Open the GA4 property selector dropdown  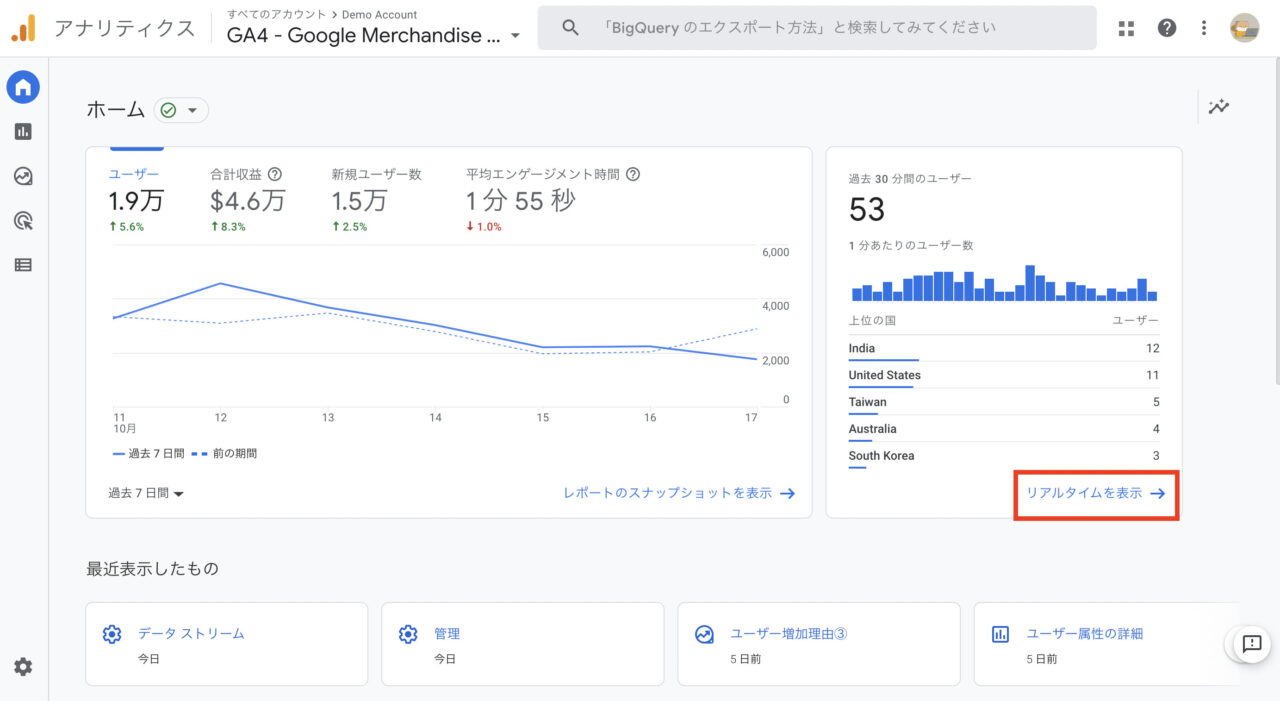click(374, 36)
